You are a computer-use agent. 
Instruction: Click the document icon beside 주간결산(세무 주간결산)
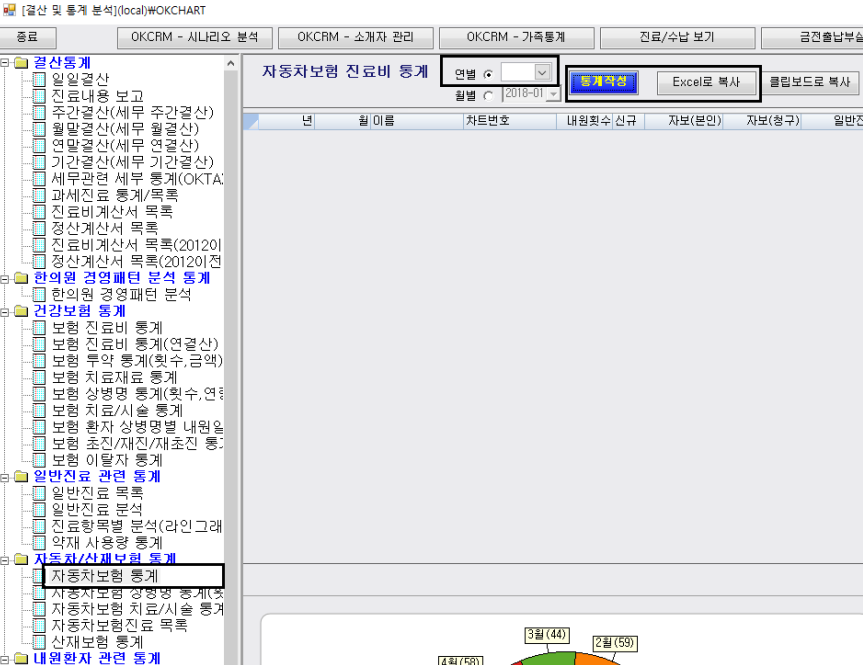pyautogui.click(x=39, y=112)
